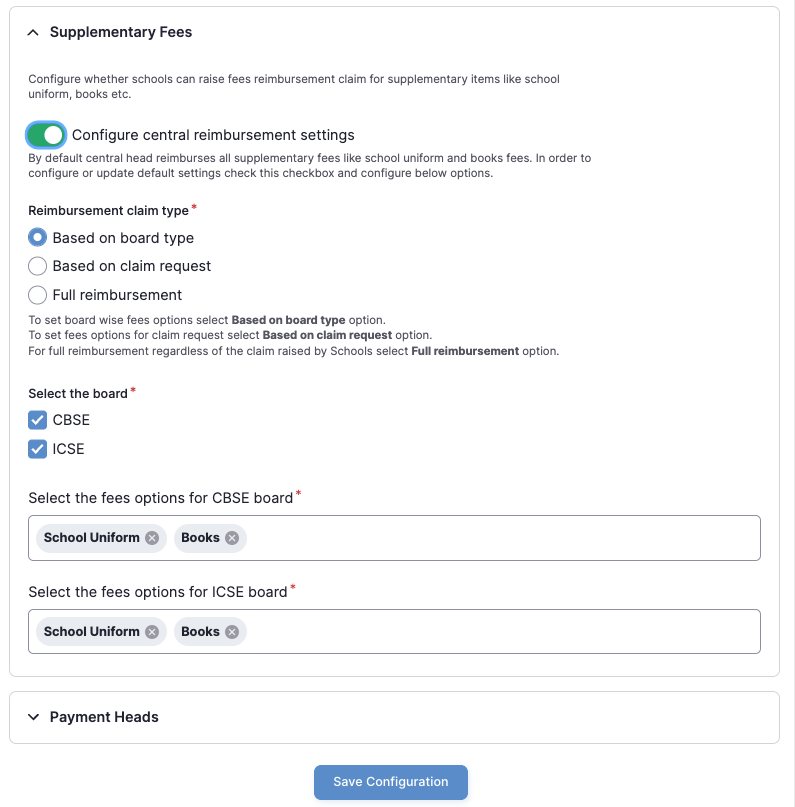Viewport: 795px width, 807px height.
Task: Open ICSE board fees options field
Action: click(500, 632)
